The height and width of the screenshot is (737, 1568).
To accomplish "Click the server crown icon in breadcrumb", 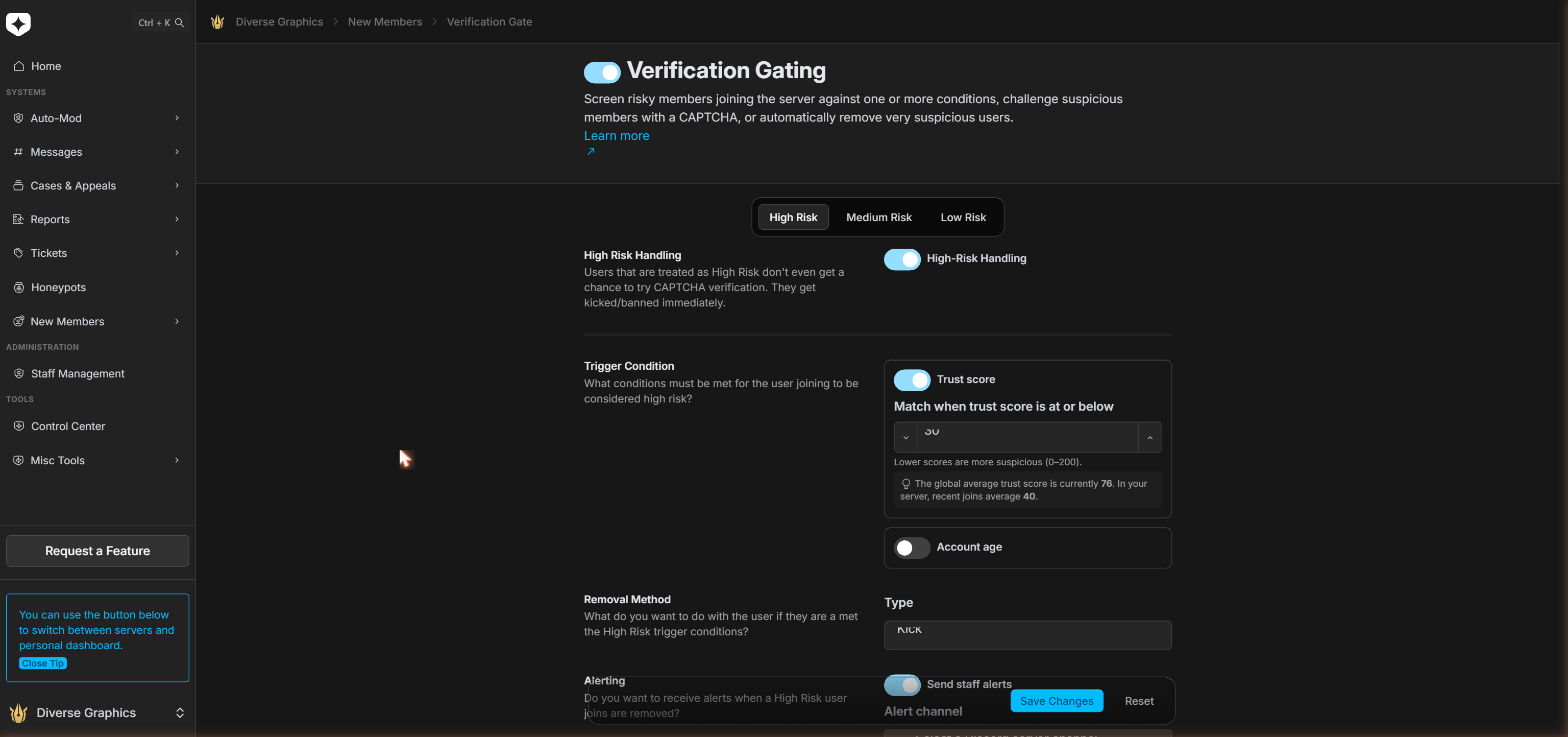I will coord(217,22).
